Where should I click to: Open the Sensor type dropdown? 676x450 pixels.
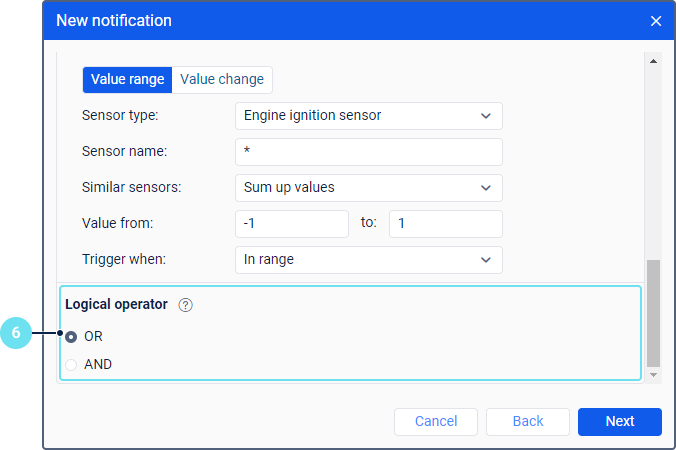coord(368,116)
